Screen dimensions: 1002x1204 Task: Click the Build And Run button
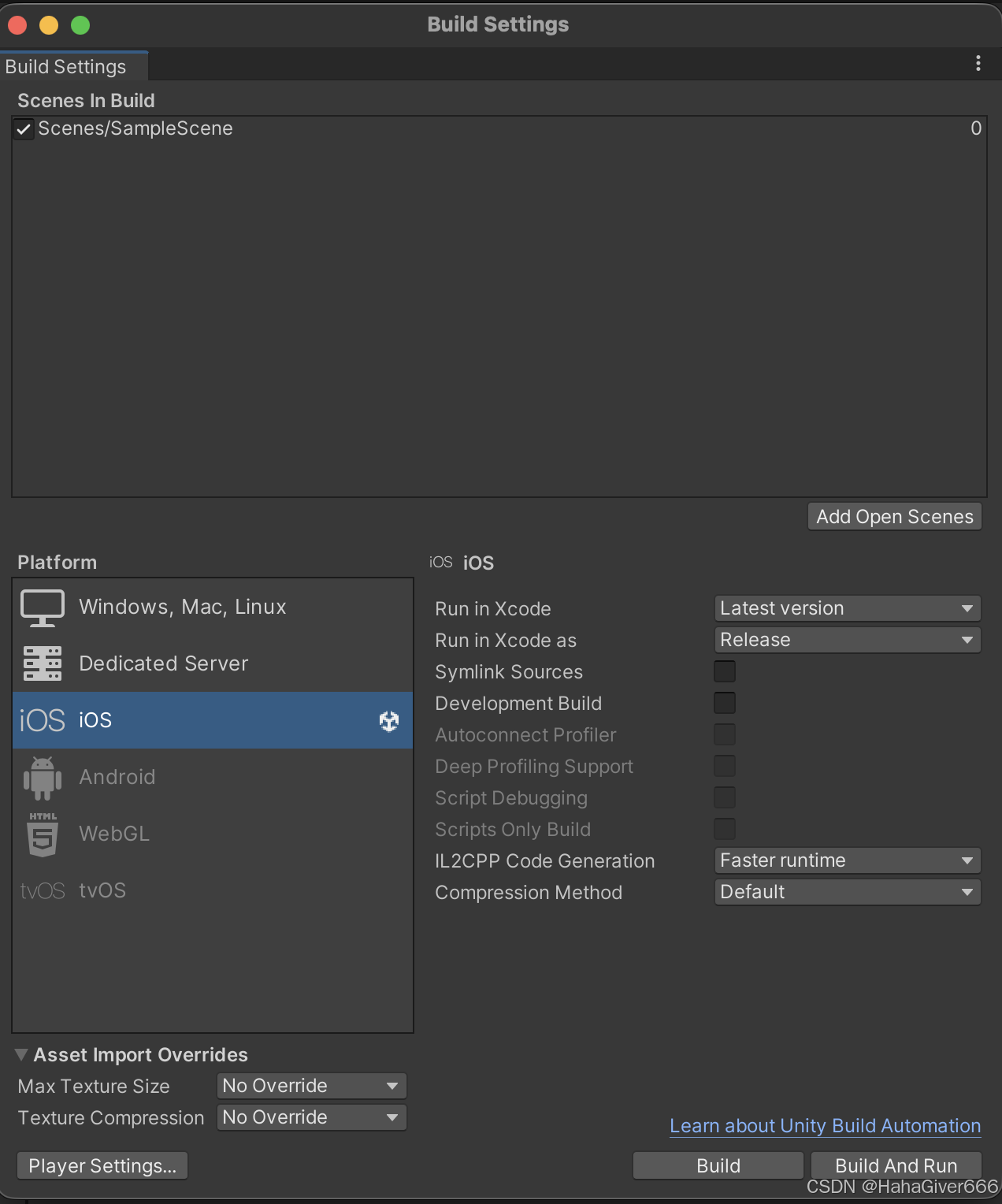(x=896, y=1165)
